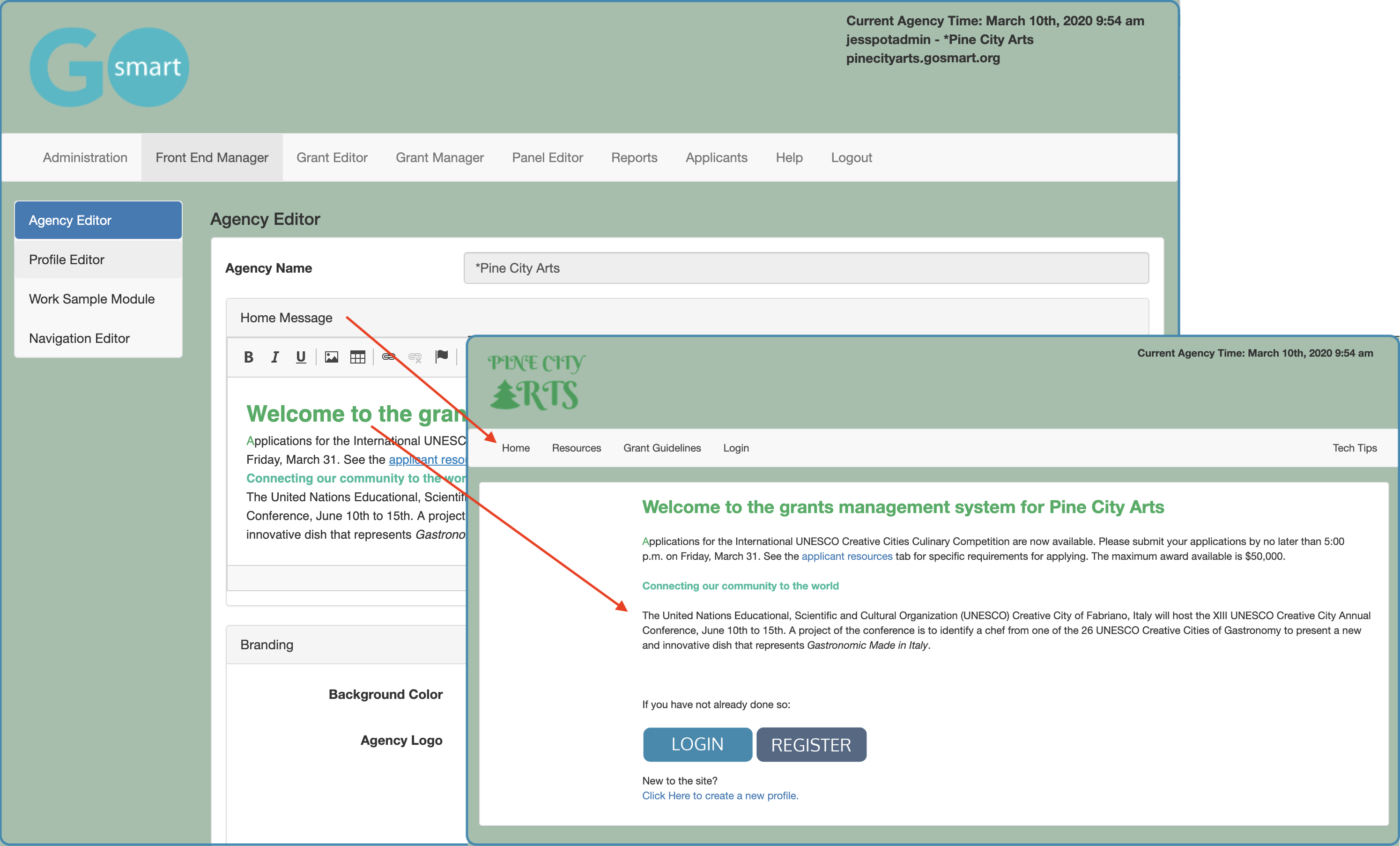Click the Welcome heading in editor content
1400x846 pixels.
pos(356,413)
